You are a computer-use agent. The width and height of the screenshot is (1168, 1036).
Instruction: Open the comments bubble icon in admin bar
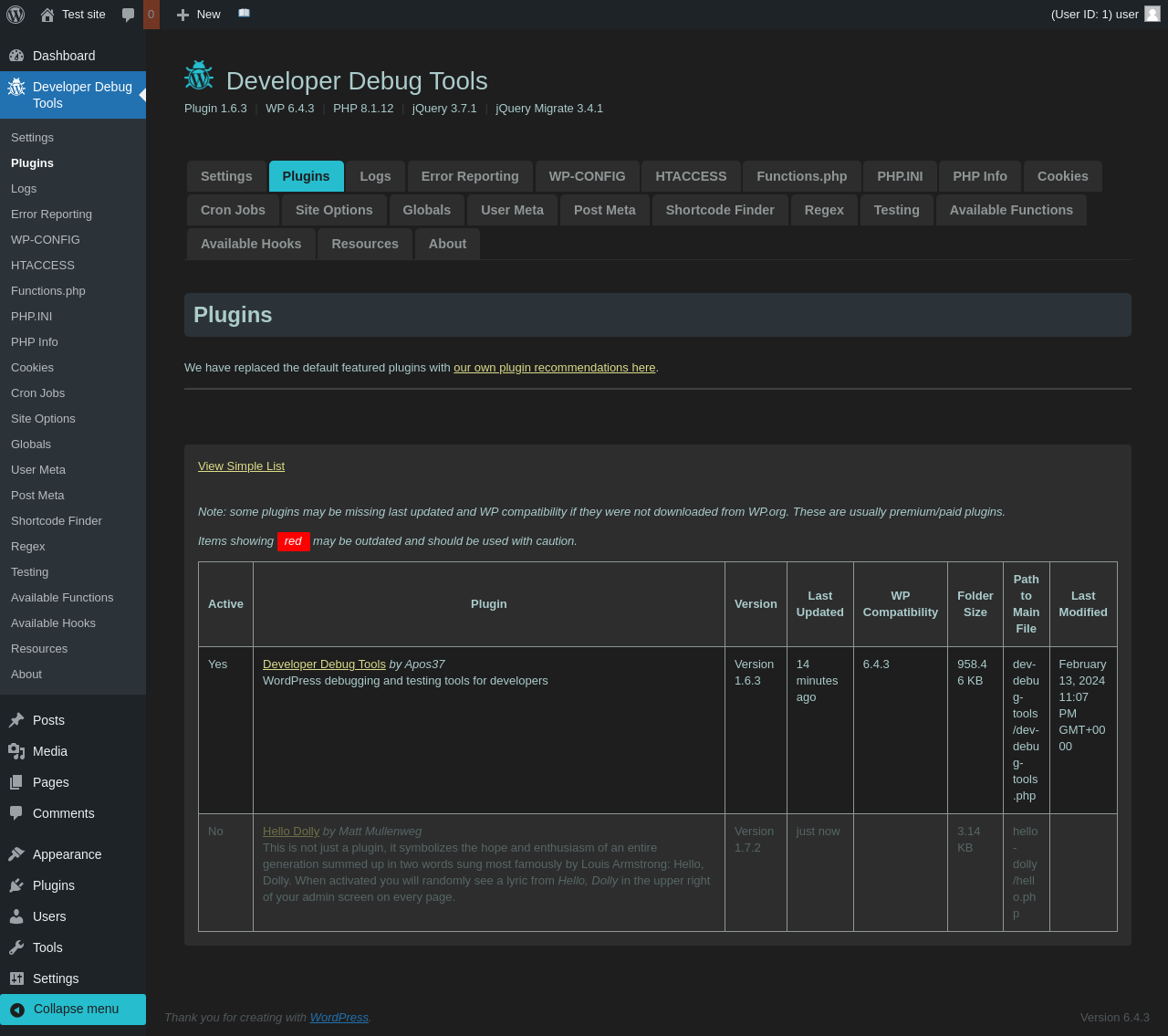129,15
